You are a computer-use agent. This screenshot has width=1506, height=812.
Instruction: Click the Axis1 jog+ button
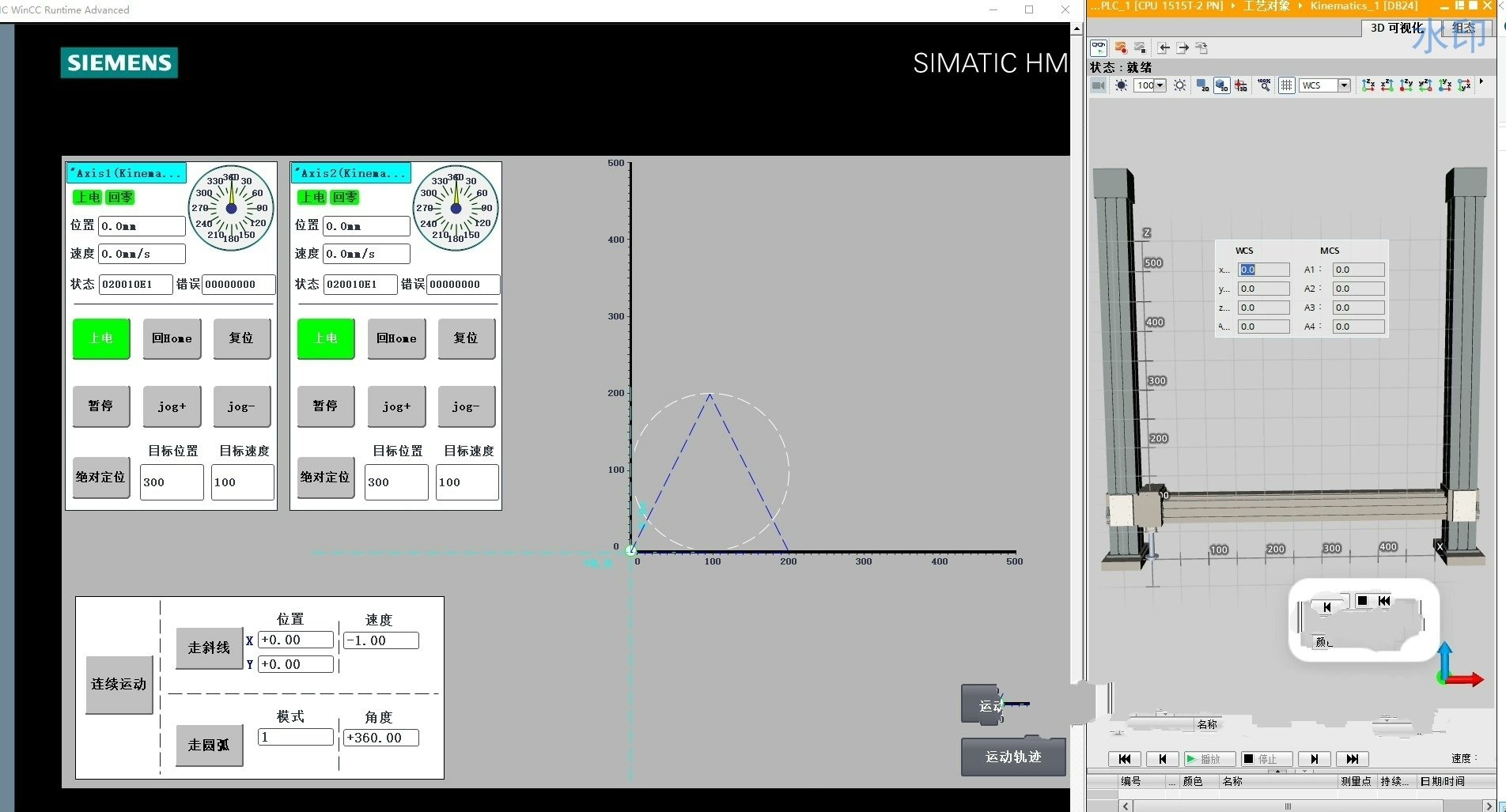pos(172,406)
